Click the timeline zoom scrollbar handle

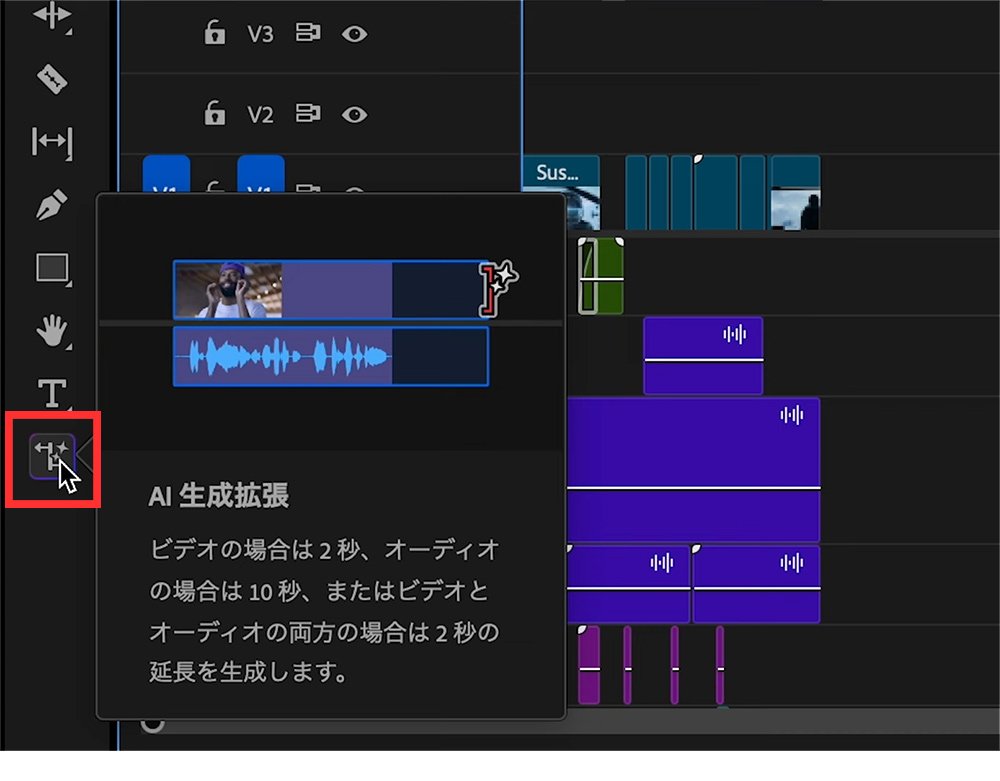[152, 722]
